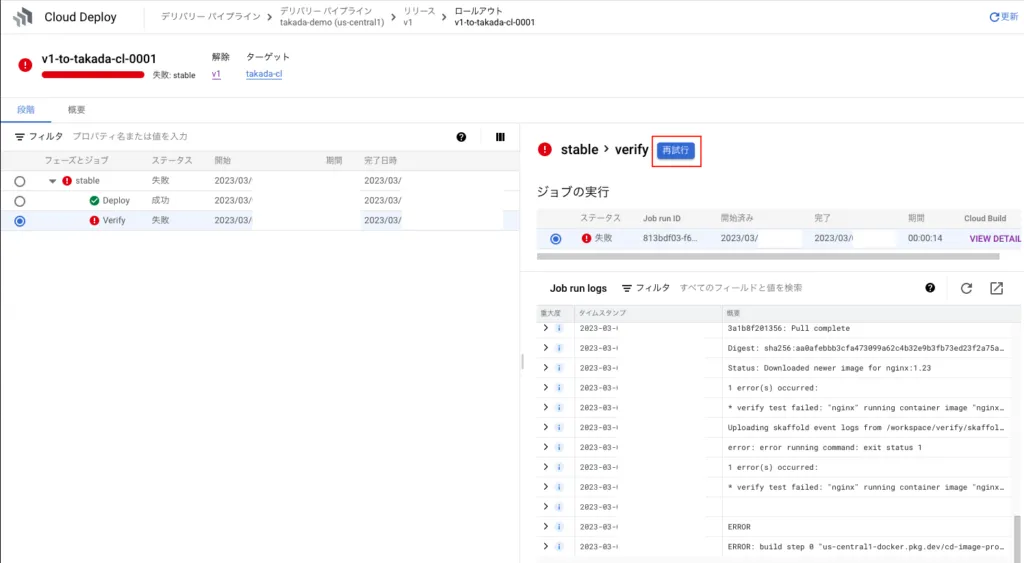Open logs in new window icon
Screen dimensions: 1024x563
coord(997,288)
